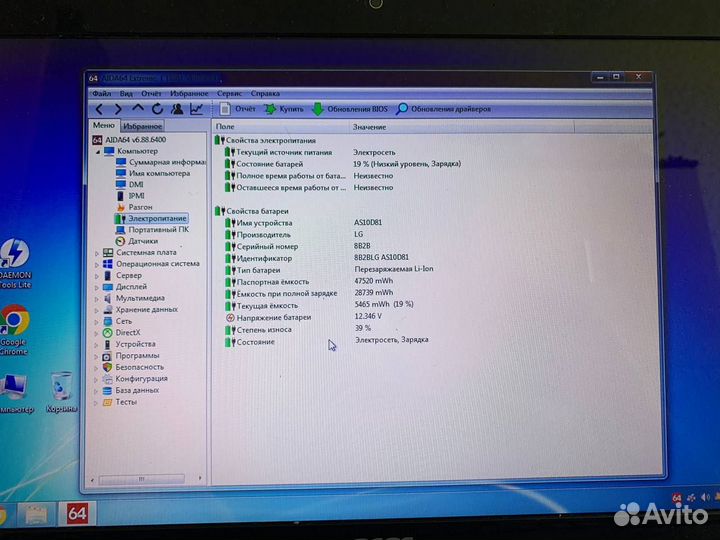The height and width of the screenshot is (540, 720).
Task: Select the Тесты tree icon
Action: click(107, 402)
